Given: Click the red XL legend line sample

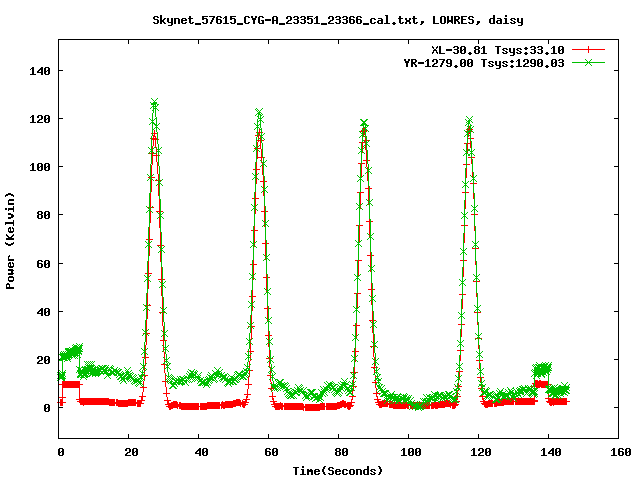Looking at the screenshot, I should point(588,50).
